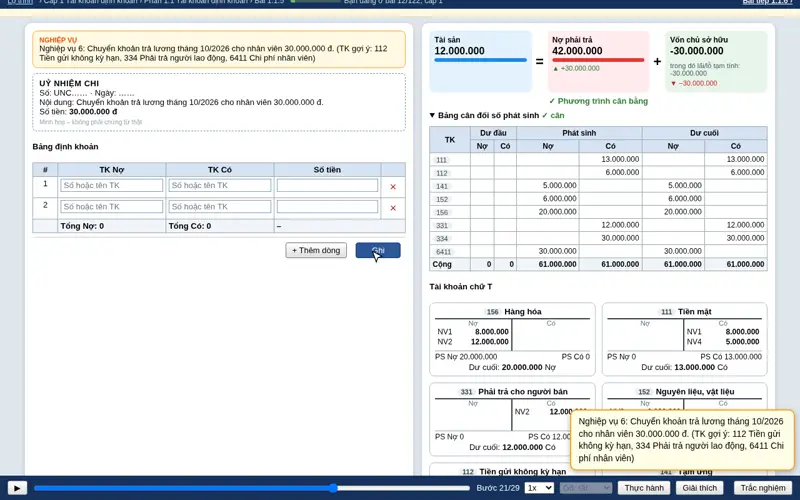The height and width of the screenshot is (500, 800).
Task: Click the 111 Tiền mặt T-account header
Action: click(685, 312)
